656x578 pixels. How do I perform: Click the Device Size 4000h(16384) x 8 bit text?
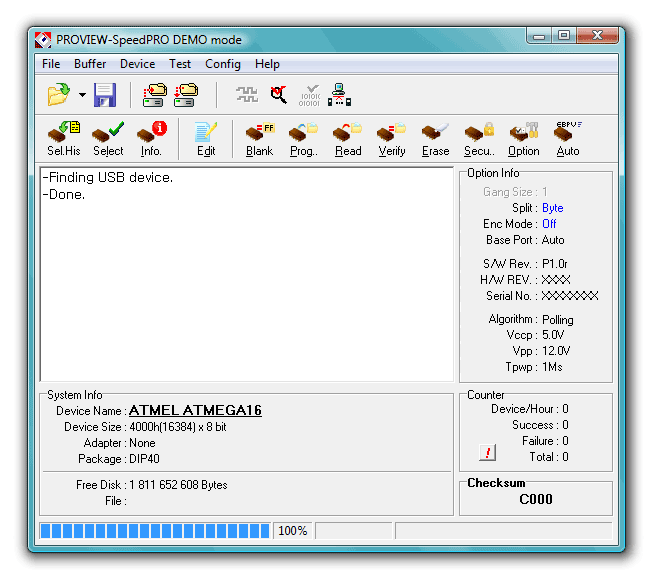[178, 427]
